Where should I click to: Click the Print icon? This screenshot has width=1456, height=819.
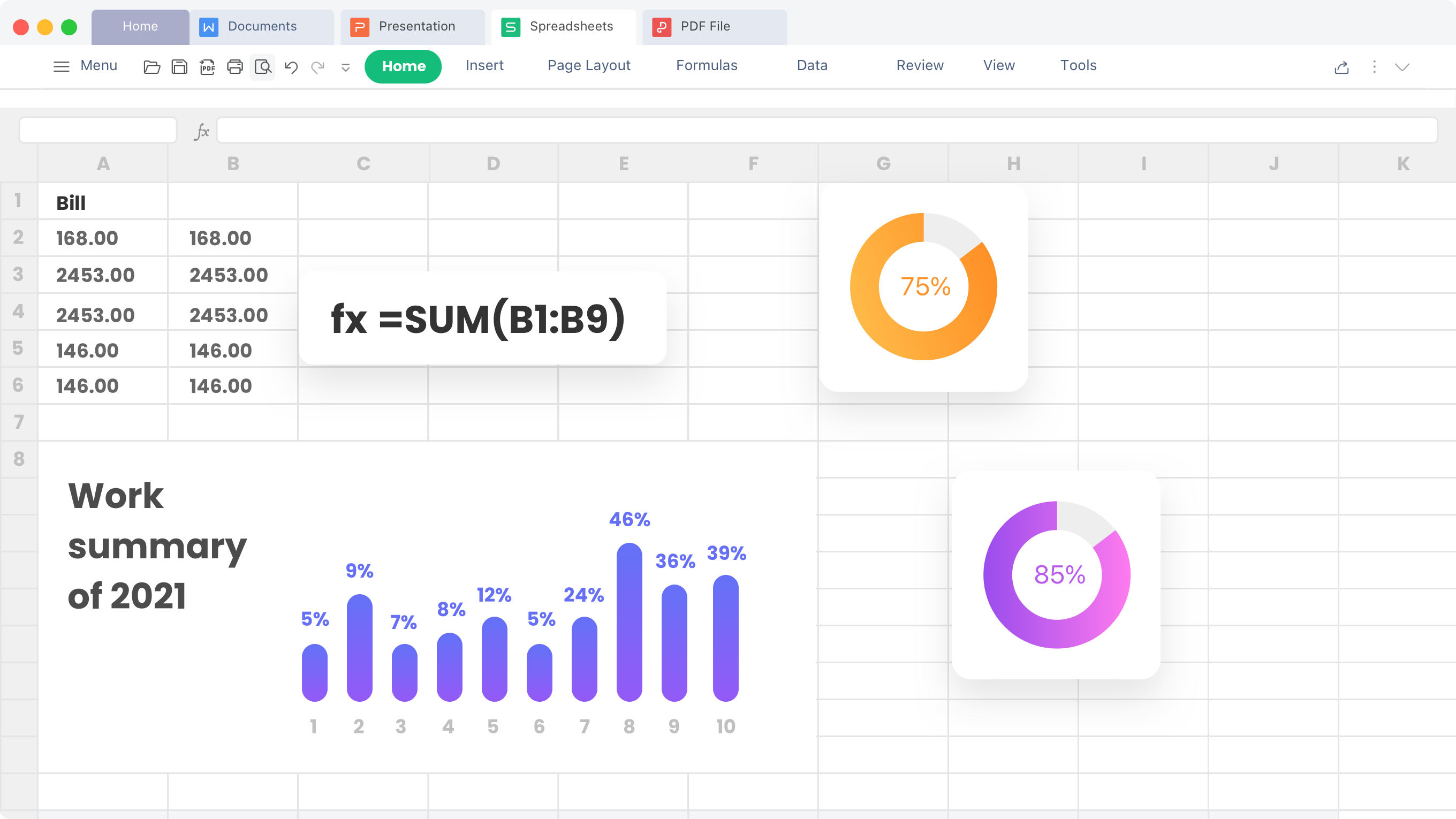234,67
